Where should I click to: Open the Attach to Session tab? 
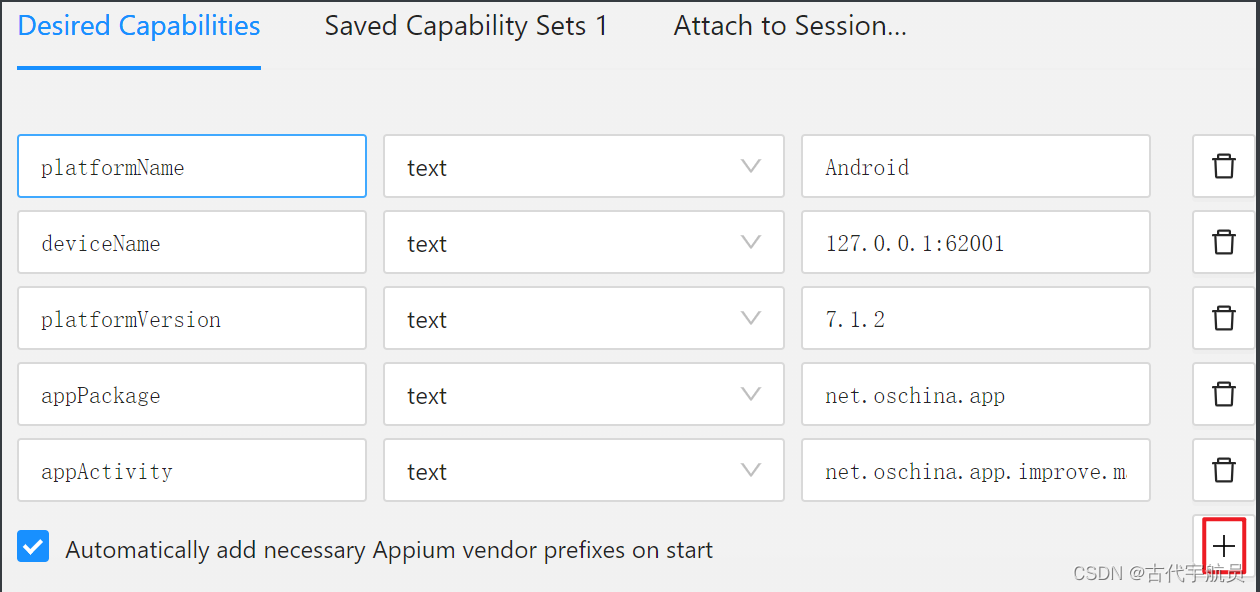click(790, 27)
